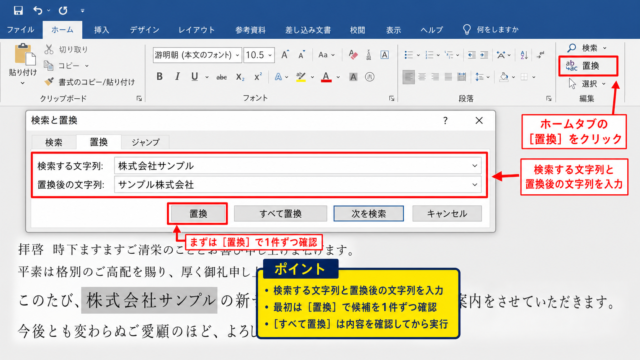
Task: Open the ファイル tab
Action: click(x=20, y=30)
